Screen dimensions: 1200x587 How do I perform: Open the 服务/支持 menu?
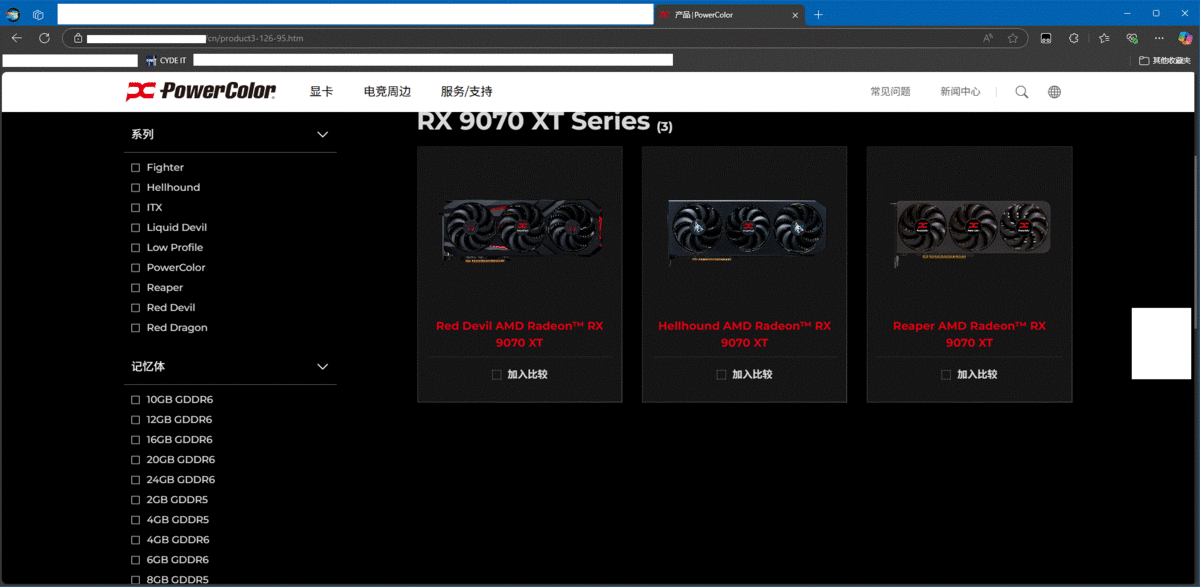pyautogui.click(x=466, y=91)
